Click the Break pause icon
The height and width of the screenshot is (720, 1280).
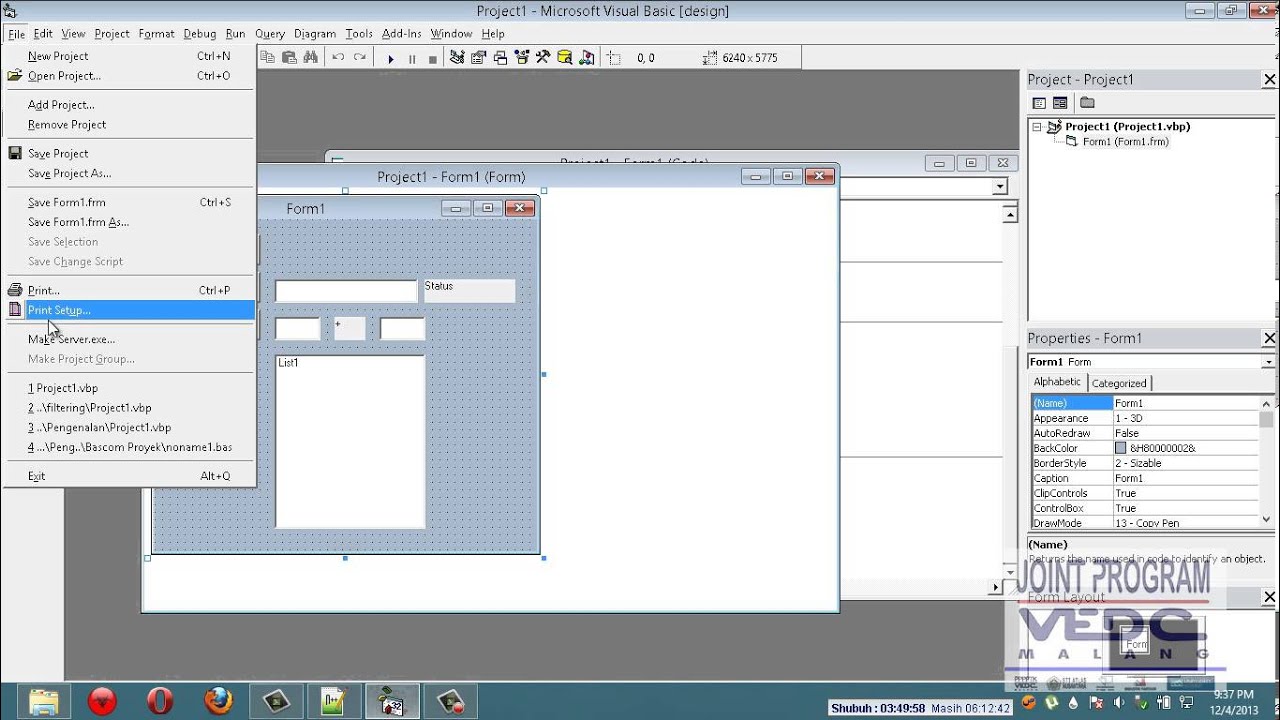click(412, 59)
